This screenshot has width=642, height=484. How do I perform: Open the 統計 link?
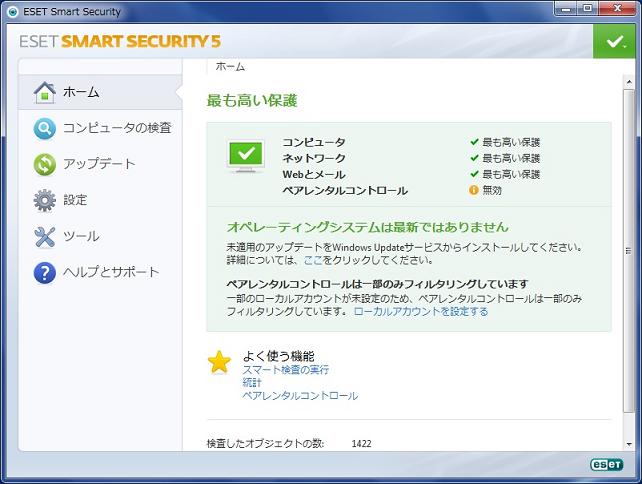pyautogui.click(x=252, y=382)
